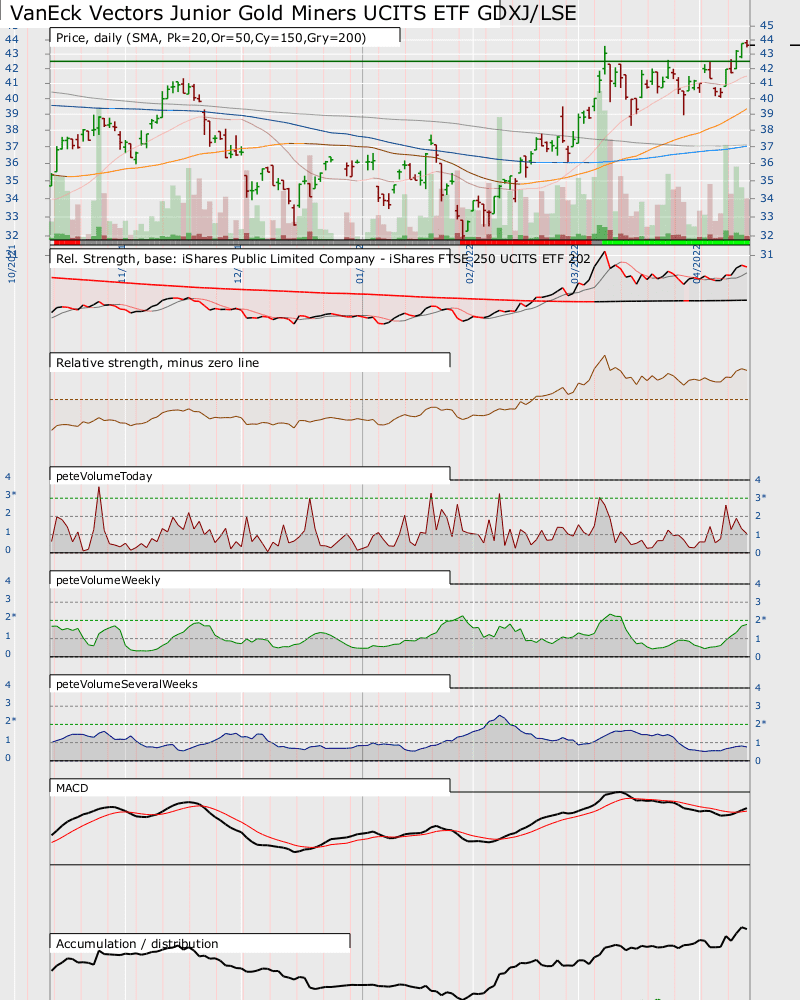Select the Accumulation / distribution panel label
The height and width of the screenshot is (1000, 800).
137,944
